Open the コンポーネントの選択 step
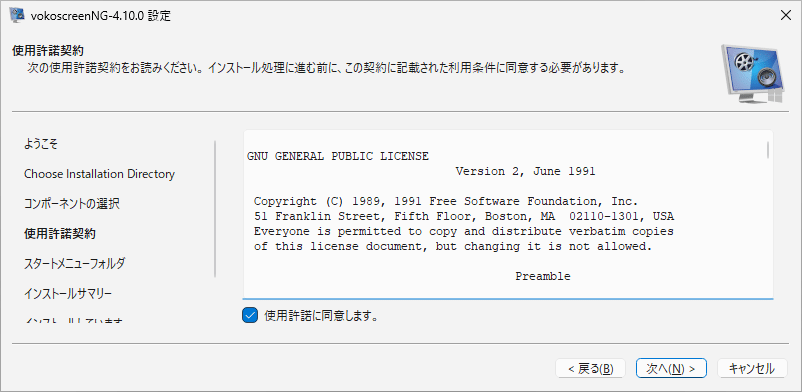Viewport: 802px width, 392px height. 72,204
